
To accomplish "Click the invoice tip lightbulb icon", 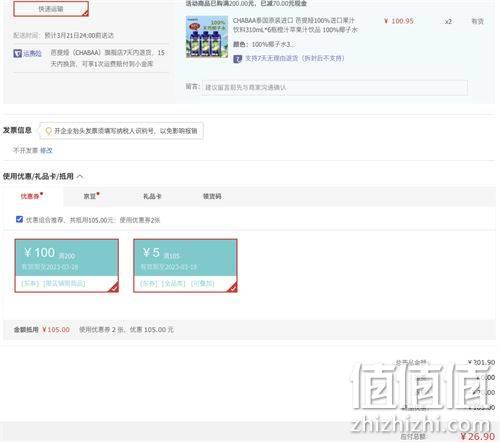I will click(48, 131).
